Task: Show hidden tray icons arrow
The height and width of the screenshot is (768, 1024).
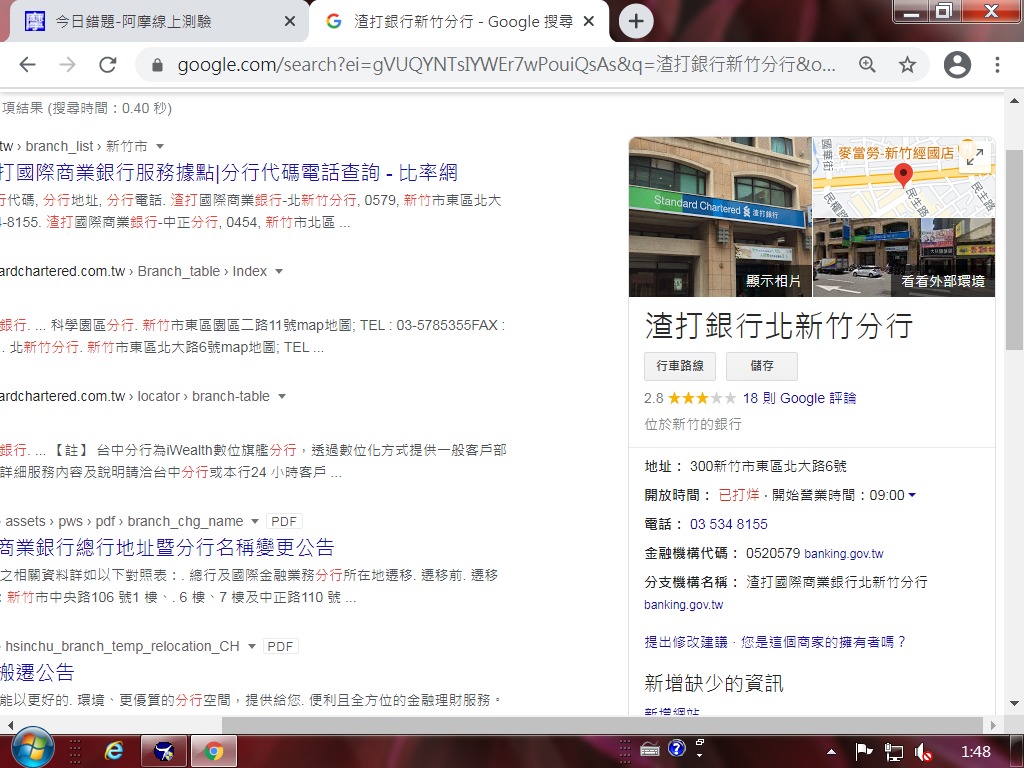Action: coord(831,751)
